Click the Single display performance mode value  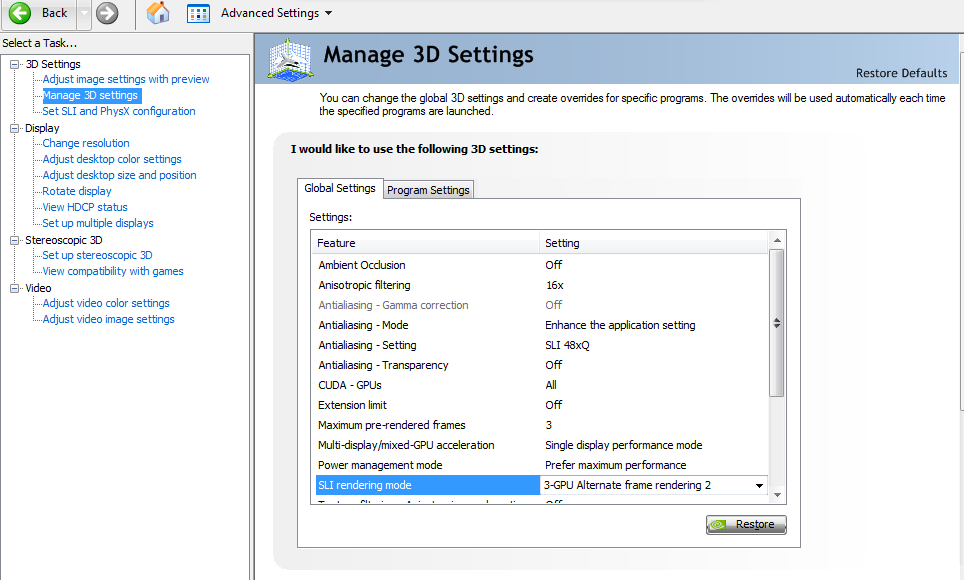point(623,445)
